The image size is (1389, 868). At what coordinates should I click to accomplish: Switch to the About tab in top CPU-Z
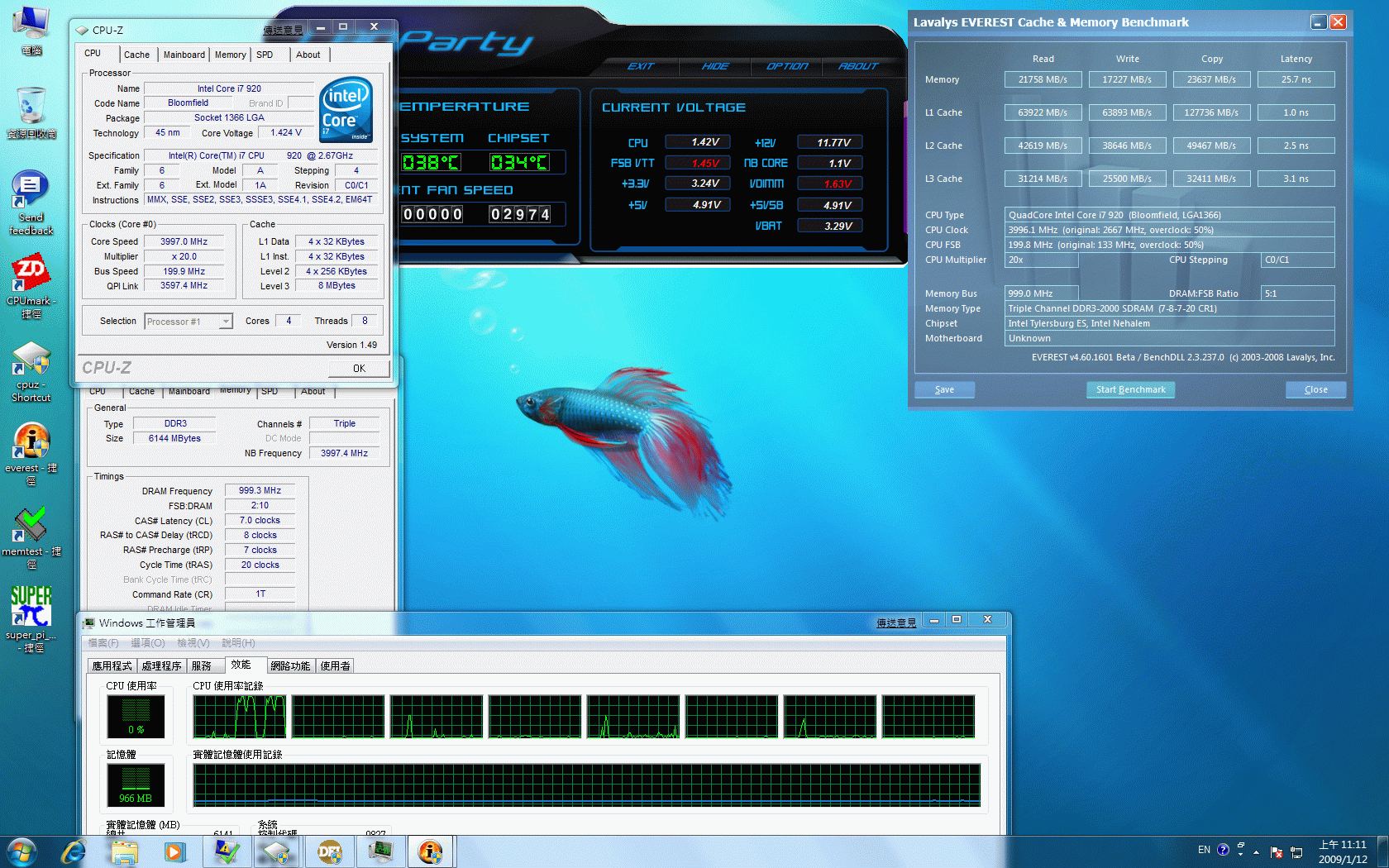[308, 55]
